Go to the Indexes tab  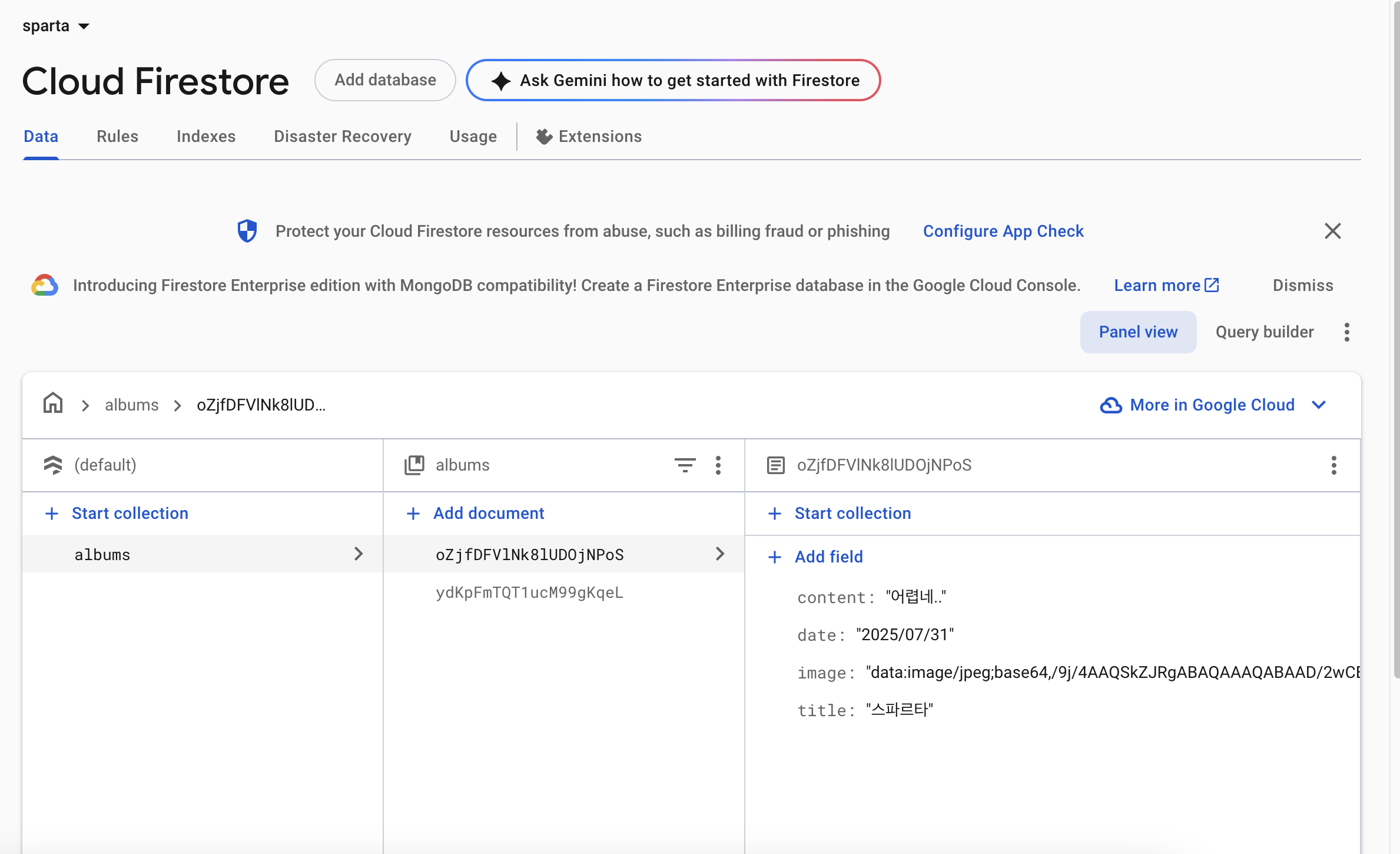(206, 137)
